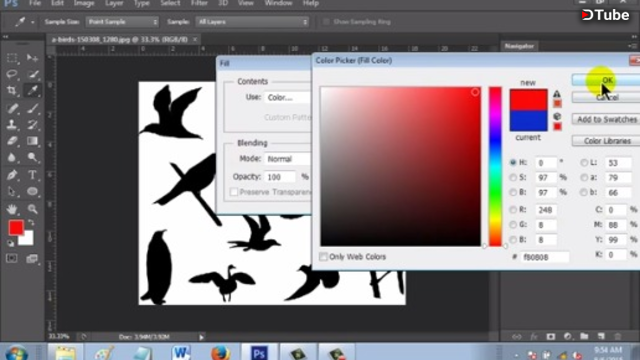Select the Ellipse shape tool

[32, 191]
